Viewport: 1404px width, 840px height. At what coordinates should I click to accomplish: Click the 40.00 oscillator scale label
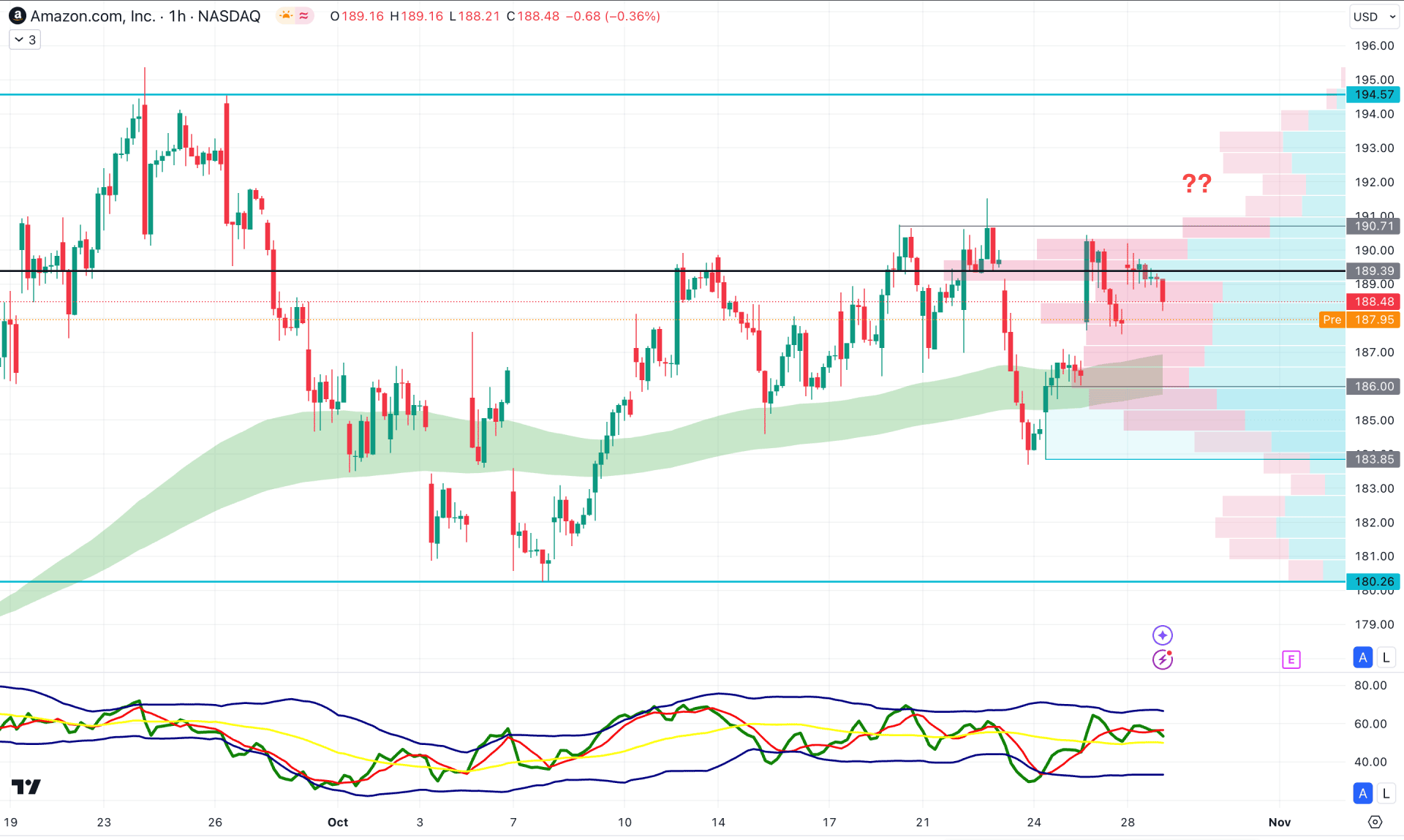(1370, 761)
